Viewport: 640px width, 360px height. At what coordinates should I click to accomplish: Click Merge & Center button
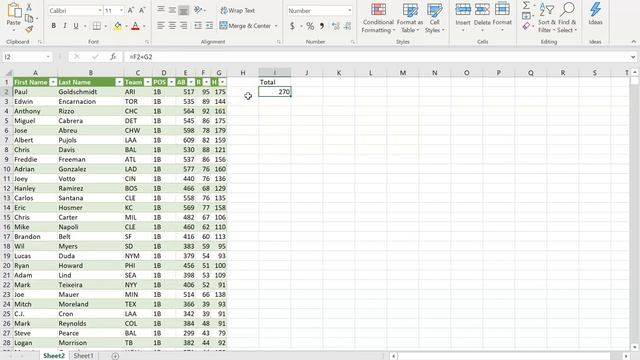[x=245, y=26]
